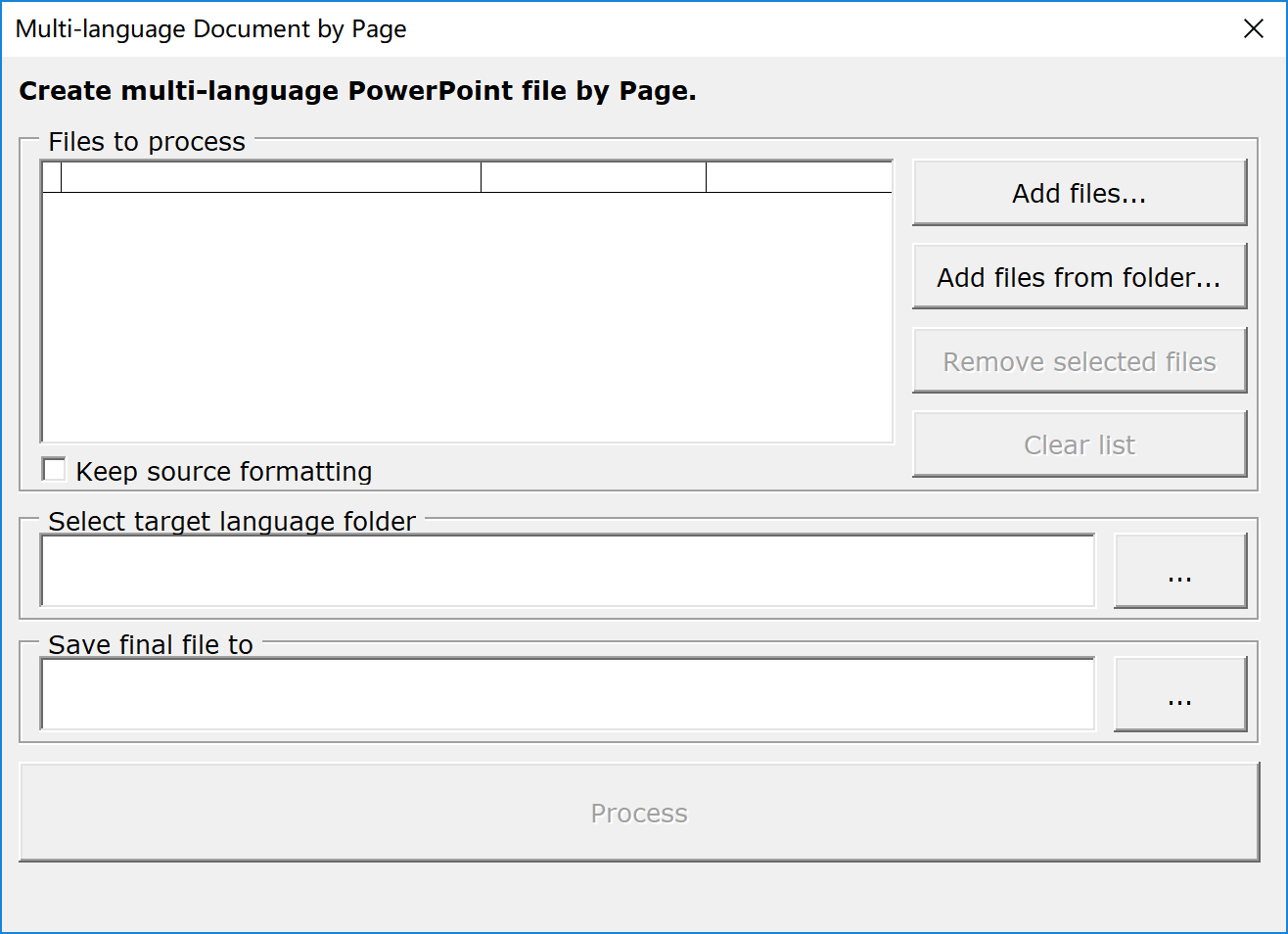Close the Multi-language Document by Page dialog

tap(1254, 28)
